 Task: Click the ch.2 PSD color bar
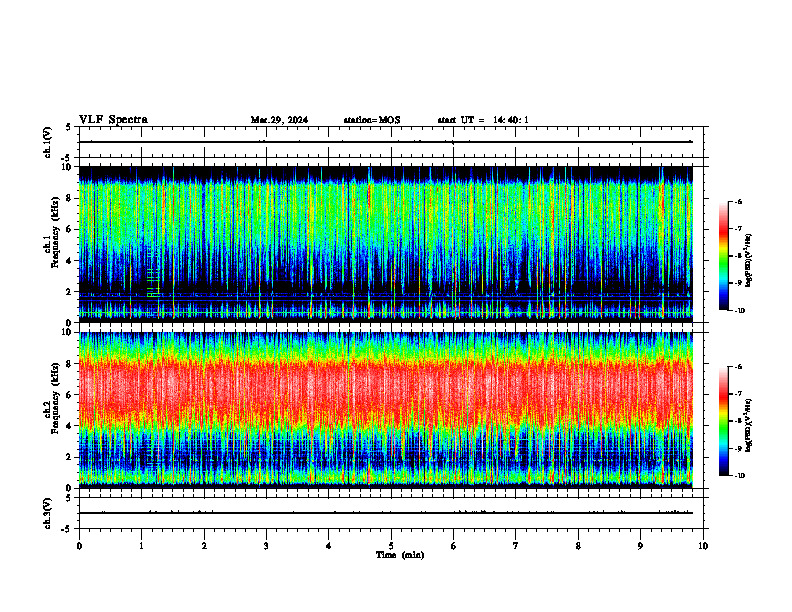pos(723,421)
